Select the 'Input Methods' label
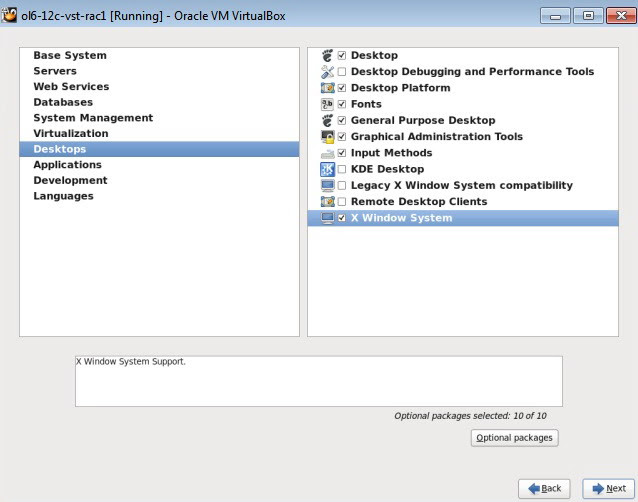 pyautogui.click(x=391, y=153)
